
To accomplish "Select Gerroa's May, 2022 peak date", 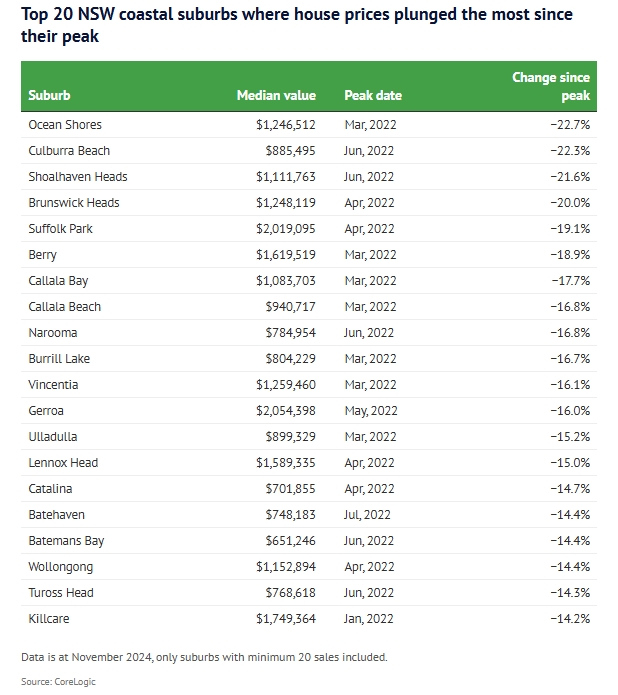I will click(371, 411).
